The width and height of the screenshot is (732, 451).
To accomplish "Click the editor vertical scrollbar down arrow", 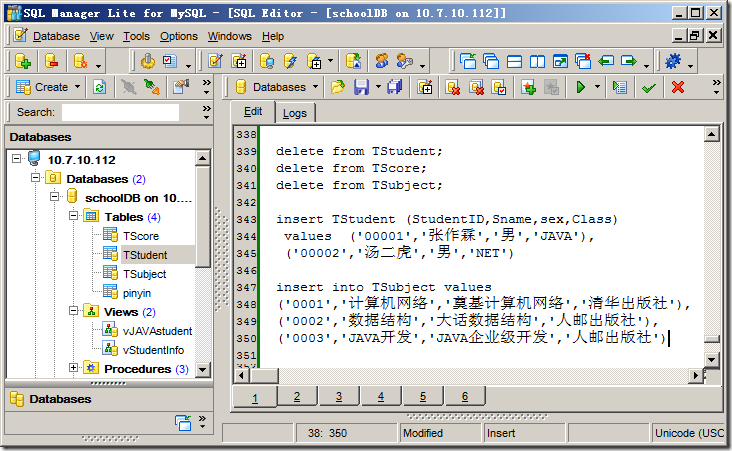I will pos(711,359).
